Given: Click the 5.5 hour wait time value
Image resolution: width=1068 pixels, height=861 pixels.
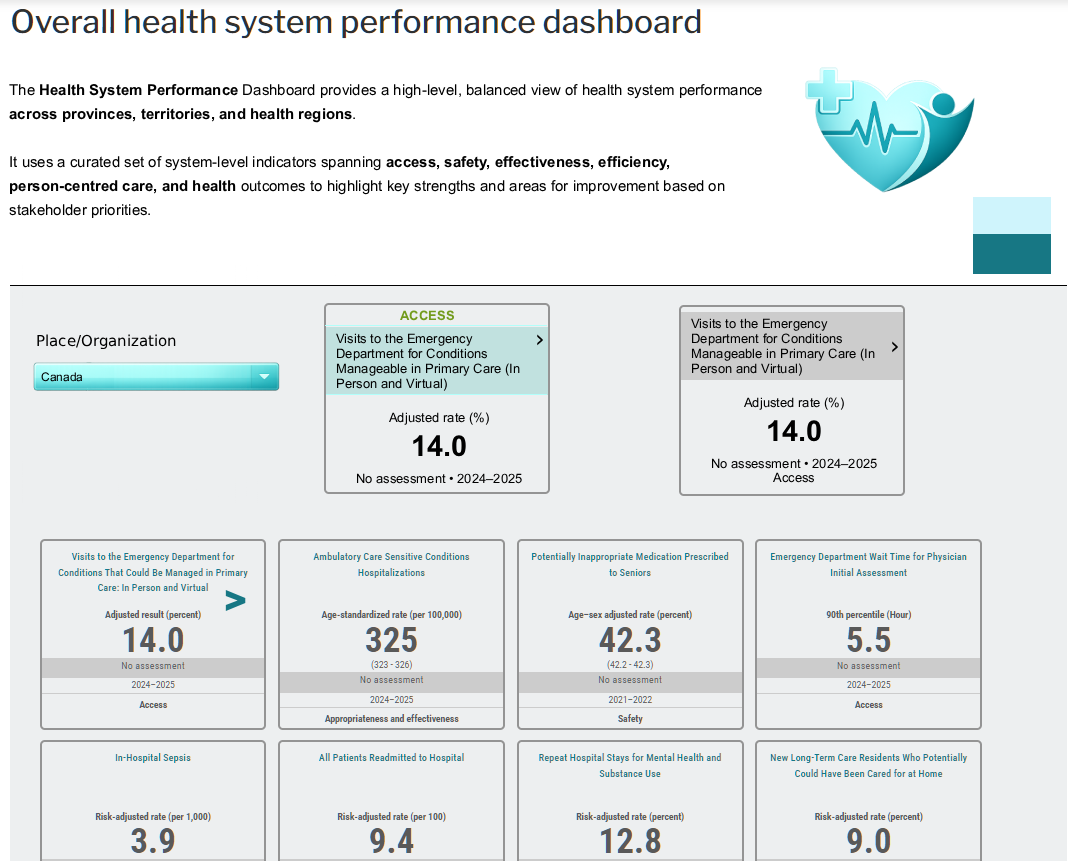Looking at the screenshot, I should [x=868, y=640].
